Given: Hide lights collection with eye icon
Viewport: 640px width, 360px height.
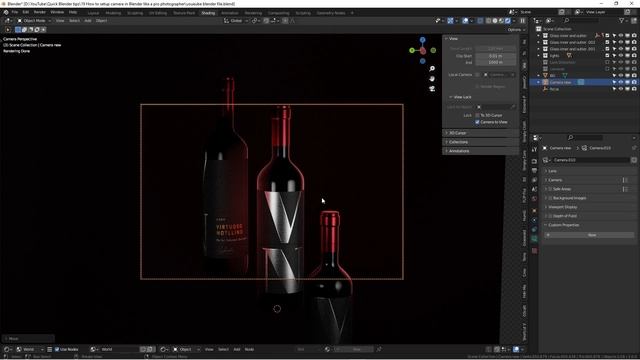Looking at the screenshot, I should 620,56.
